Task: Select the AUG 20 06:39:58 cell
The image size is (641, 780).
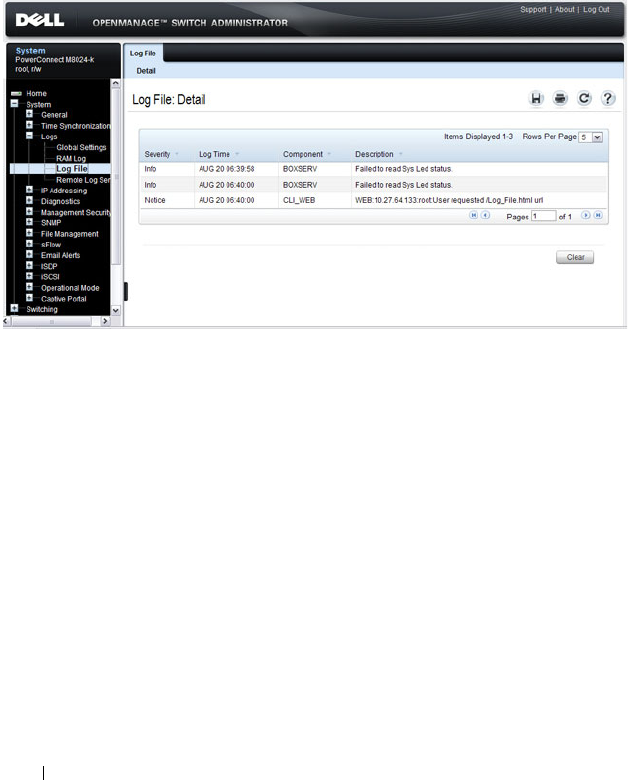Action: click(x=227, y=169)
